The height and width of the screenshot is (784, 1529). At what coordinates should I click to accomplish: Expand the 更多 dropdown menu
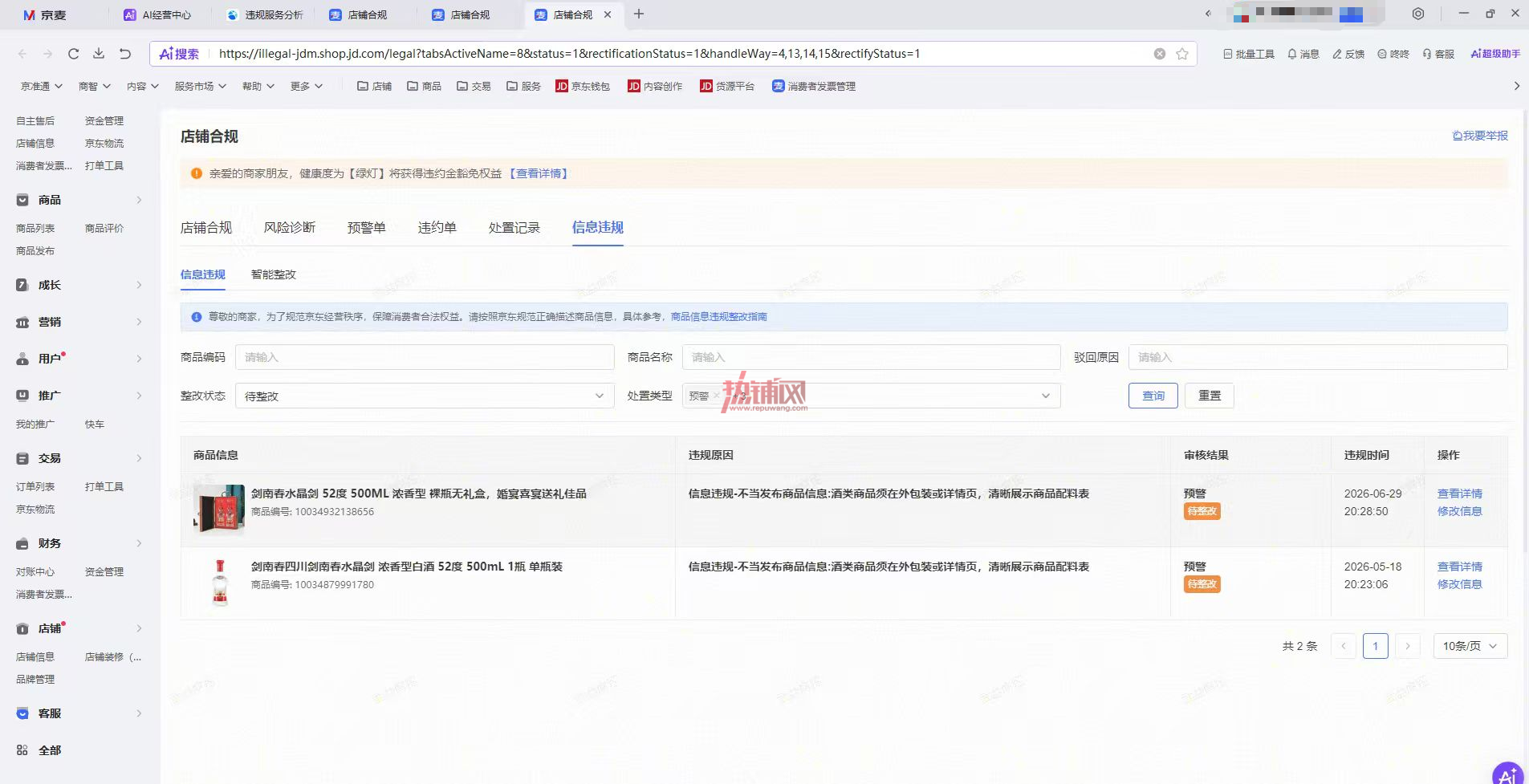point(307,86)
